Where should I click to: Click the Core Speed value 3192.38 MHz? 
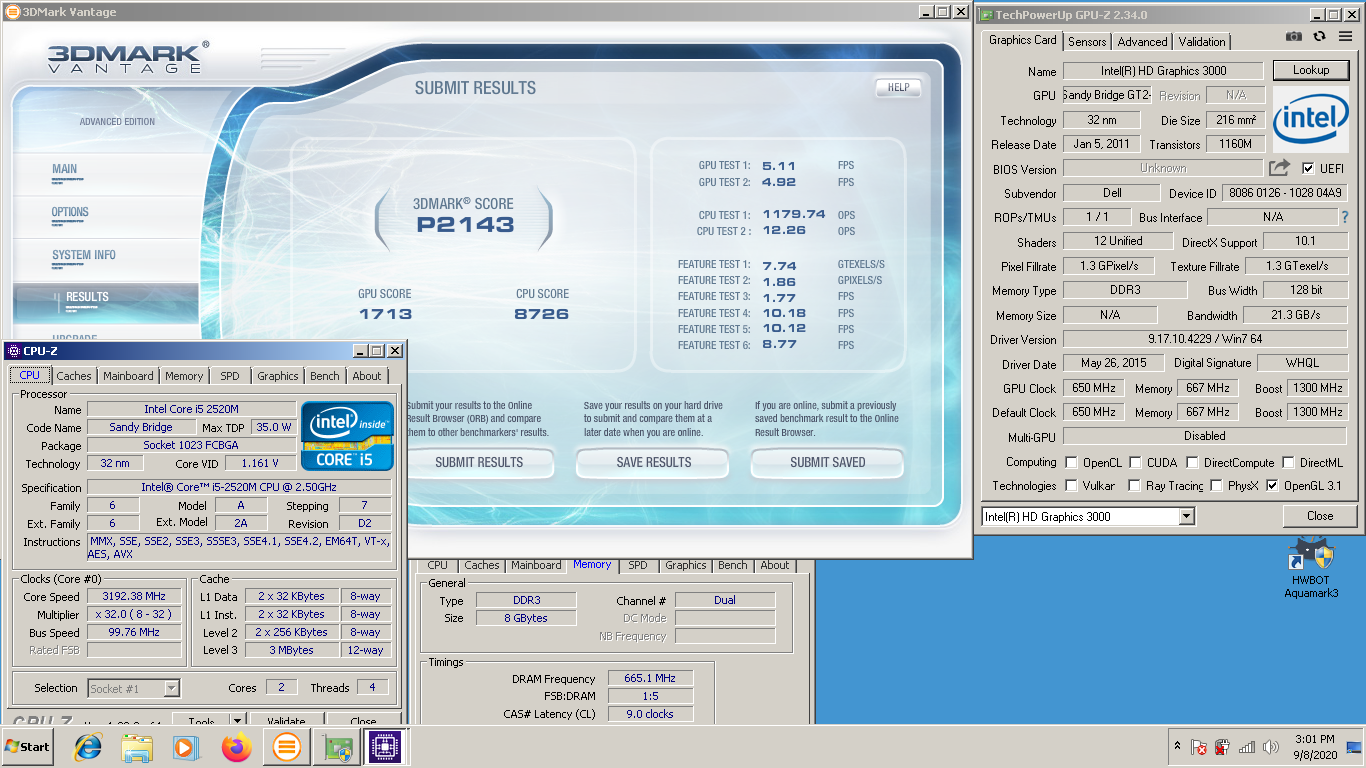(x=134, y=596)
